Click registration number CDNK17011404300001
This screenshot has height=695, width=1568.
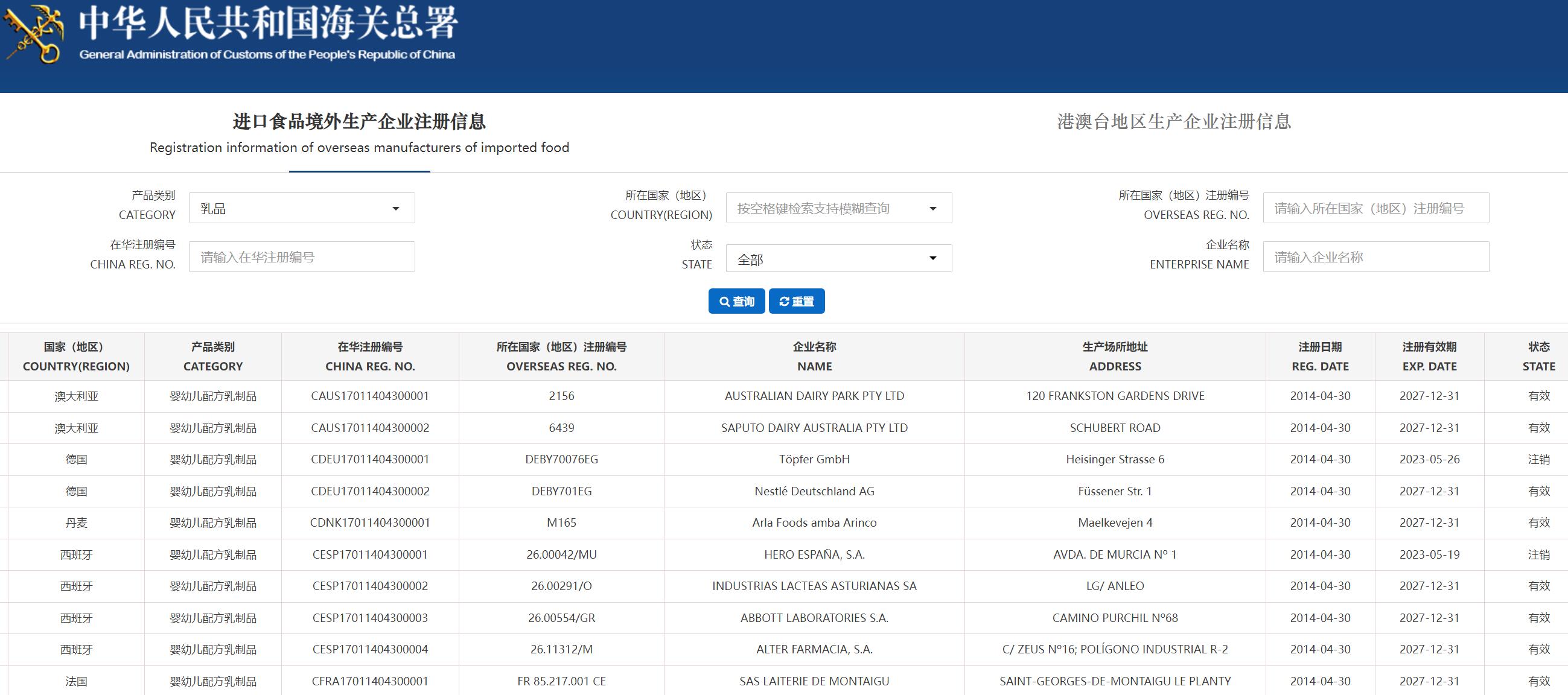click(x=370, y=523)
